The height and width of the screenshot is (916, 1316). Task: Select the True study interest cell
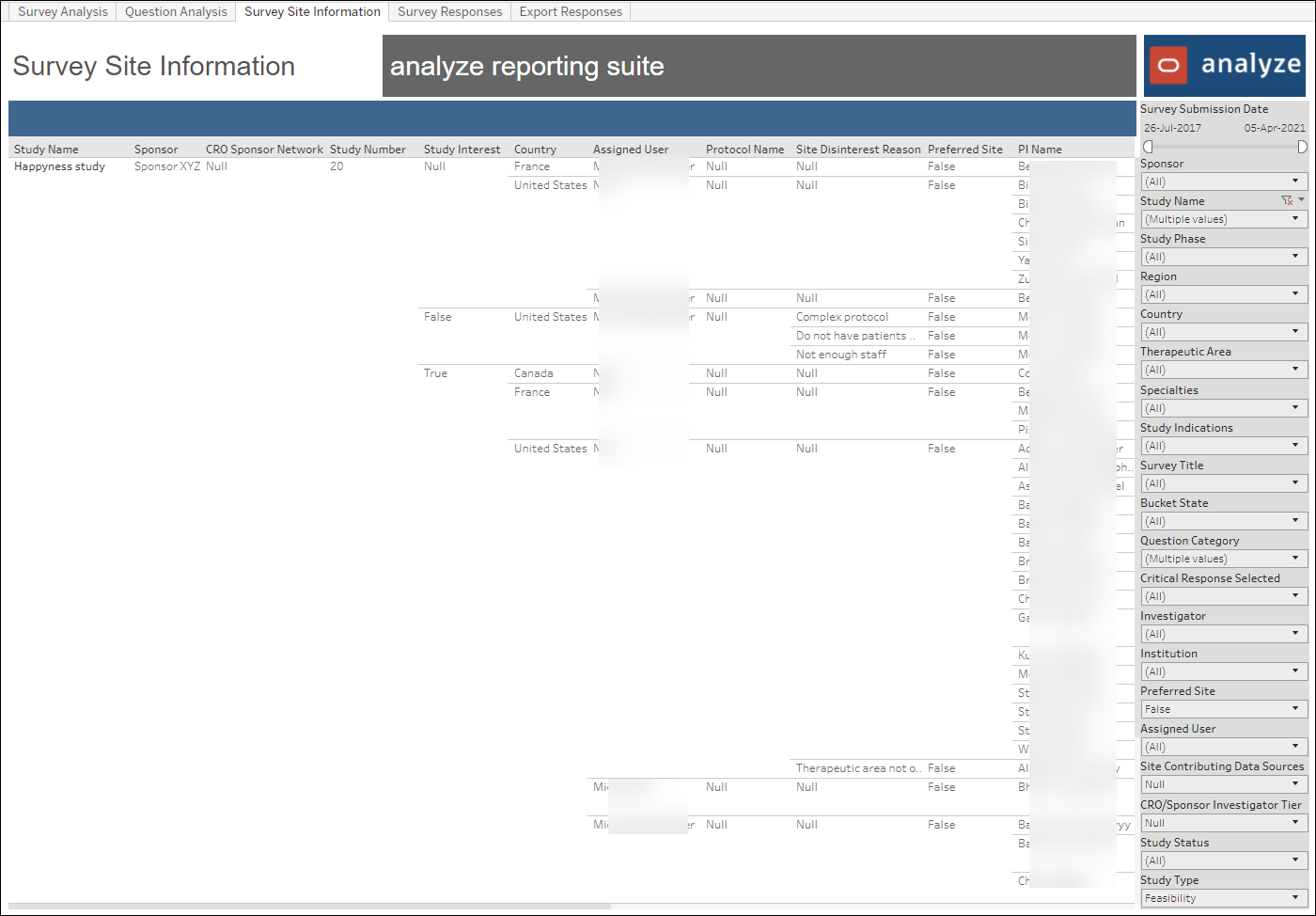tap(435, 373)
